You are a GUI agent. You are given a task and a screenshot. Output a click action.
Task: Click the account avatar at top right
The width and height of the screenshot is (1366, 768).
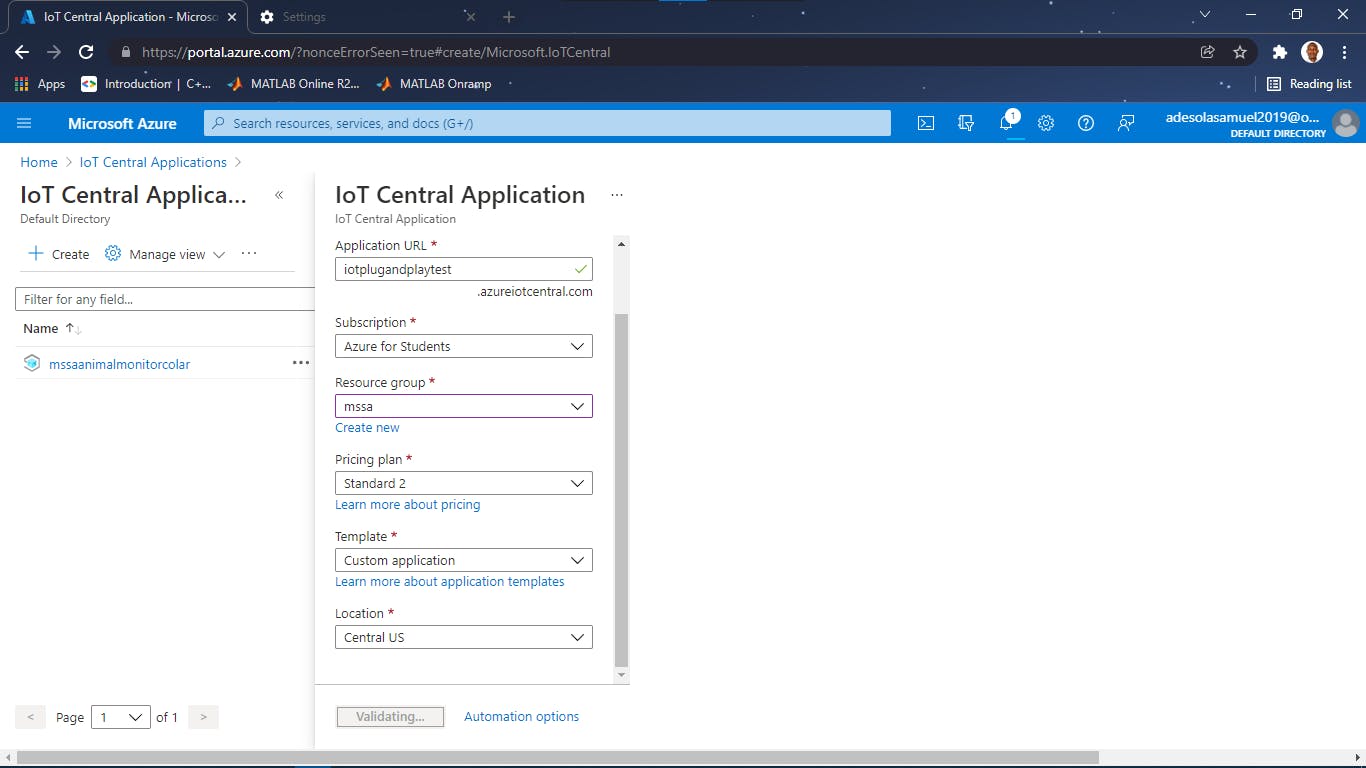tap(1346, 123)
